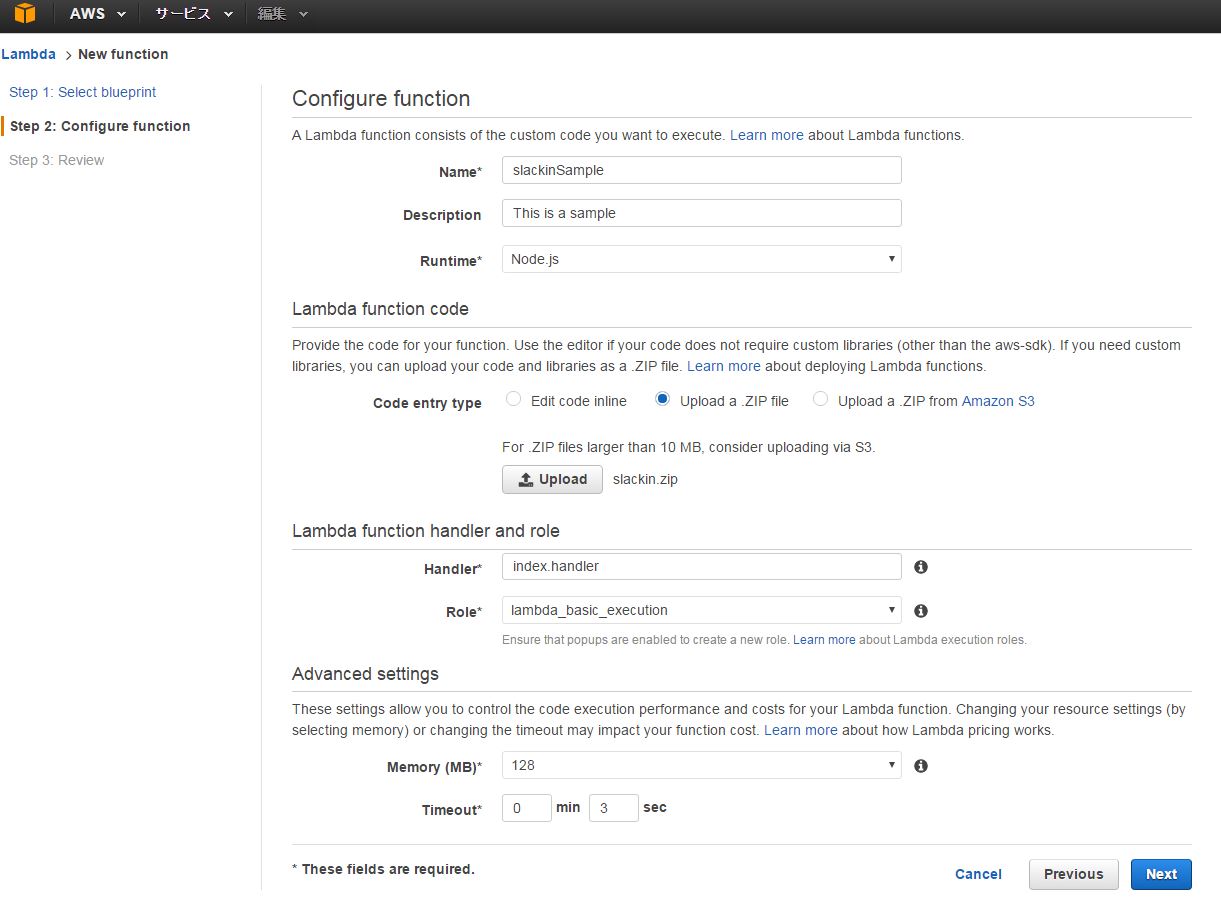Click the Timeout seconds field
The width and height of the screenshot is (1221, 906).
613,808
